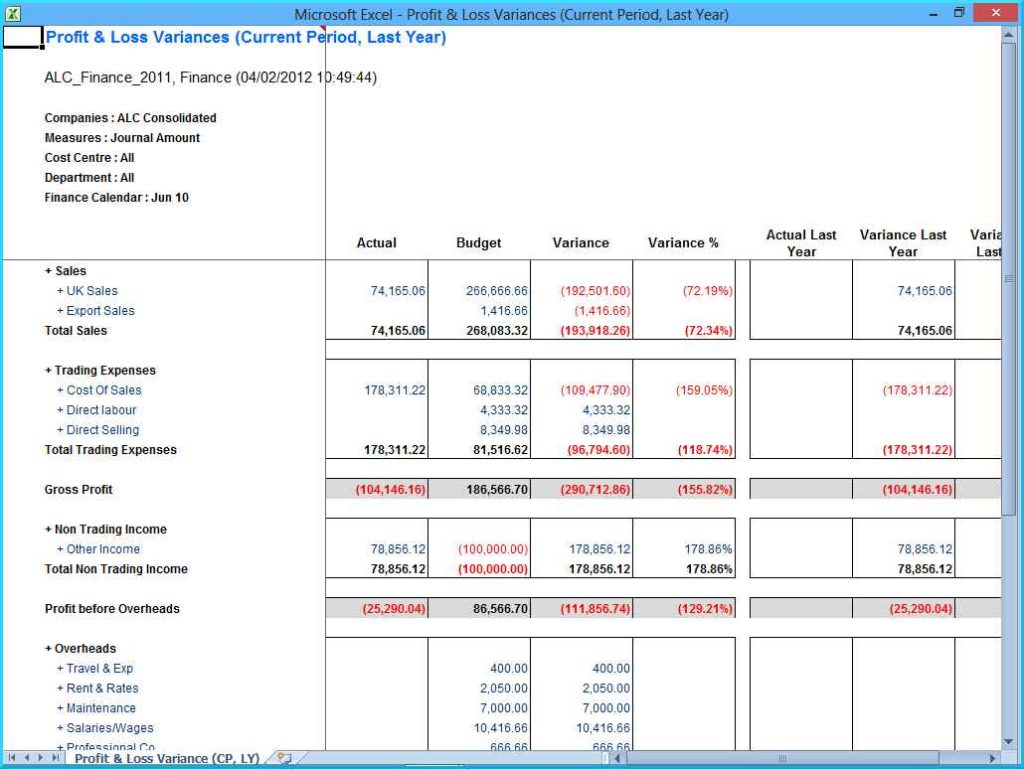The image size is (1024, 769).
Task: Expand the Other Income row
Action: [x=60, y=550]
